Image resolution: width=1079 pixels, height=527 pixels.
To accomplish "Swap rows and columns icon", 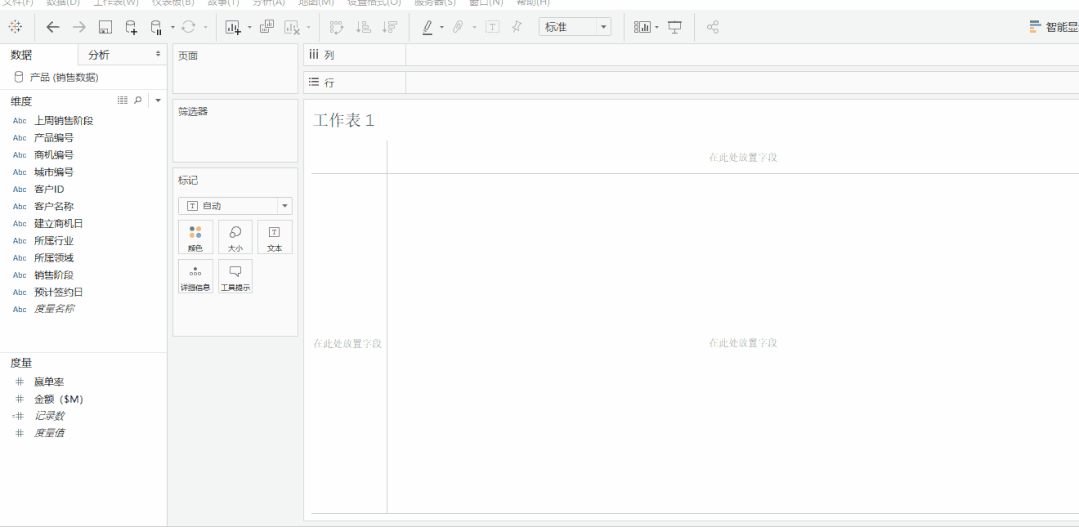I will coord(336,28).
